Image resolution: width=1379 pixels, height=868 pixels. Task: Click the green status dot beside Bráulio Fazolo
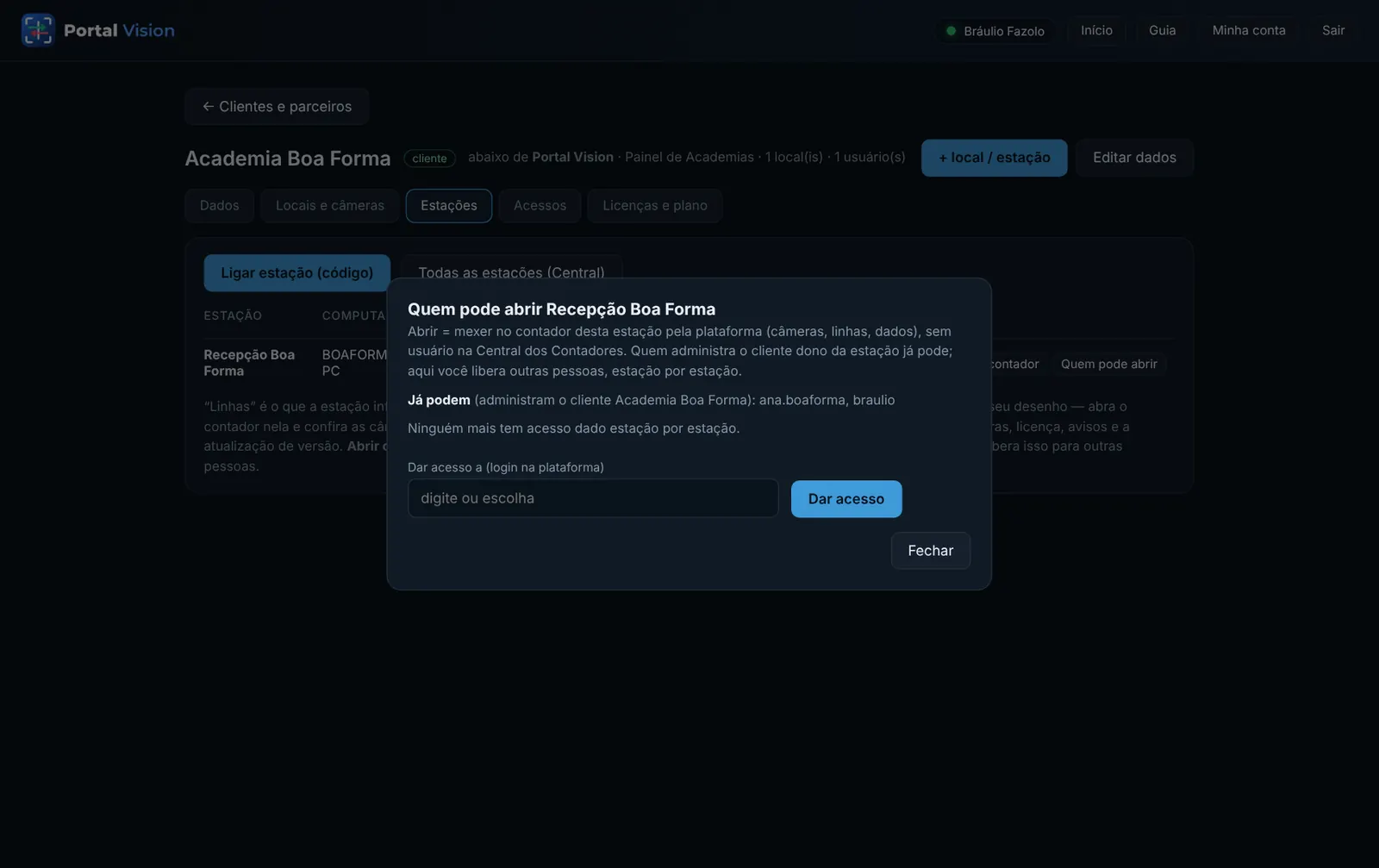[951, 31]
